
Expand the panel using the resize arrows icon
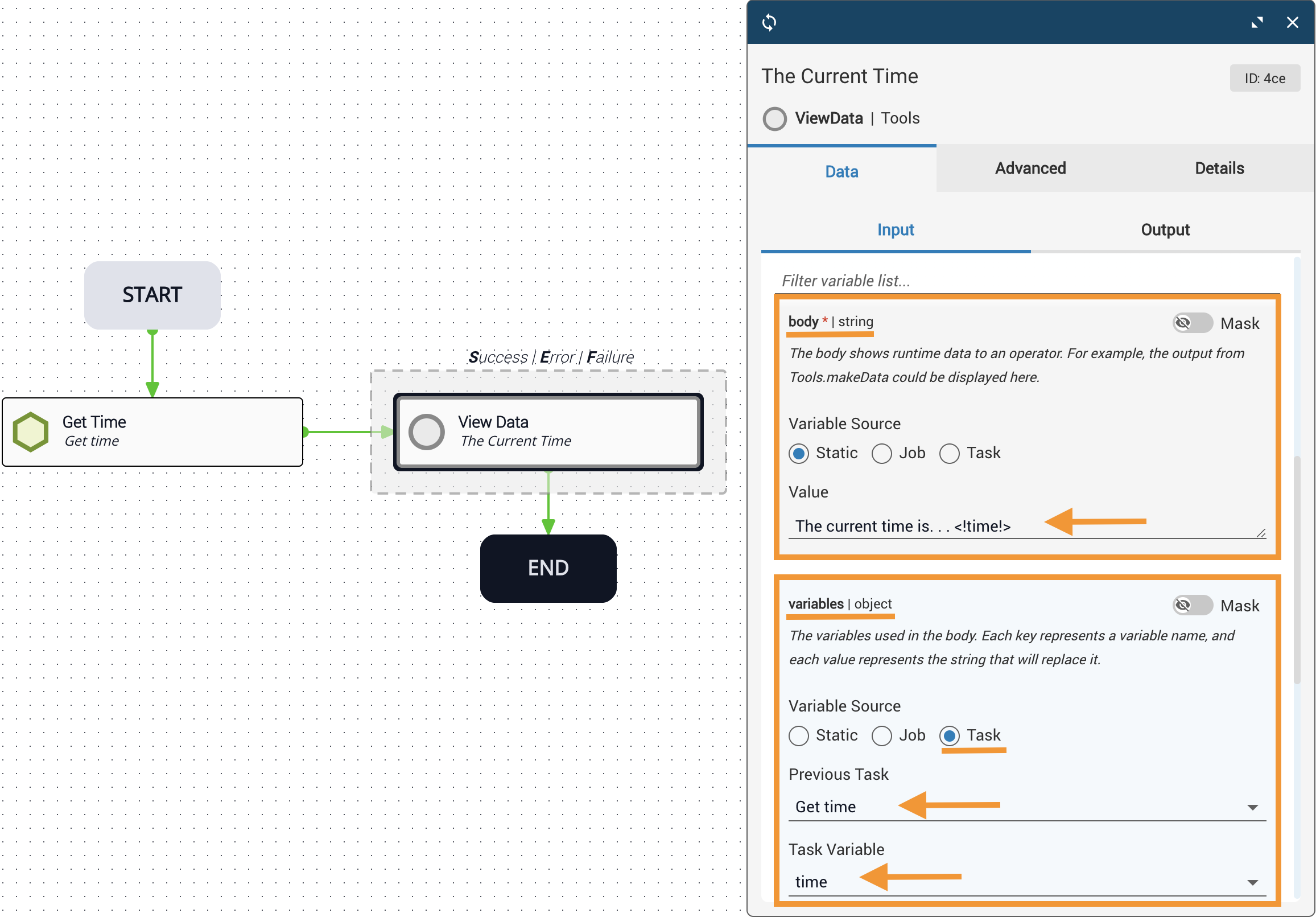1257,23
